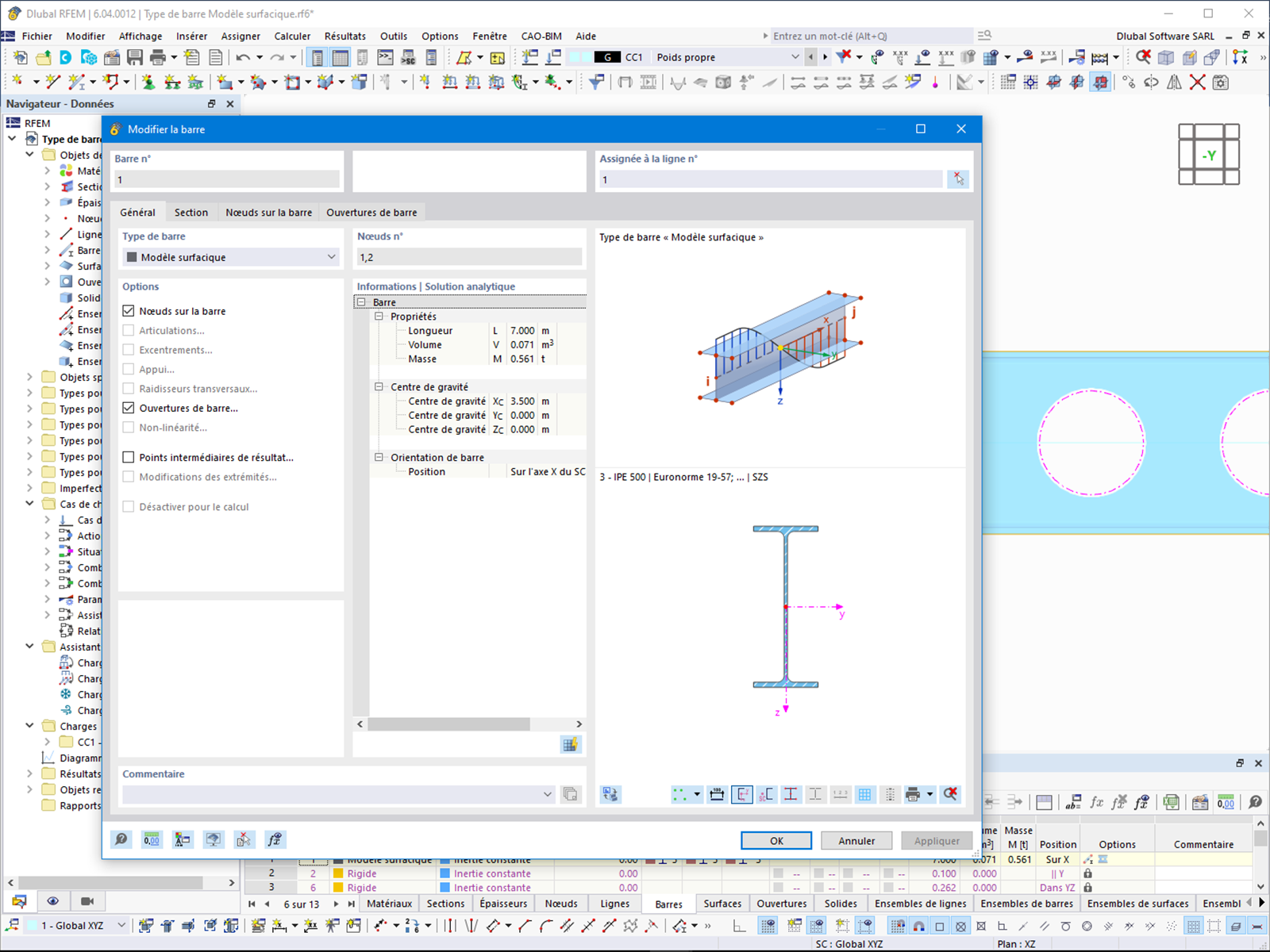Viewport: 1270px width, 952px height.
Task: Collapse the Barre group in information tree
Action: (x=361, y=302)
